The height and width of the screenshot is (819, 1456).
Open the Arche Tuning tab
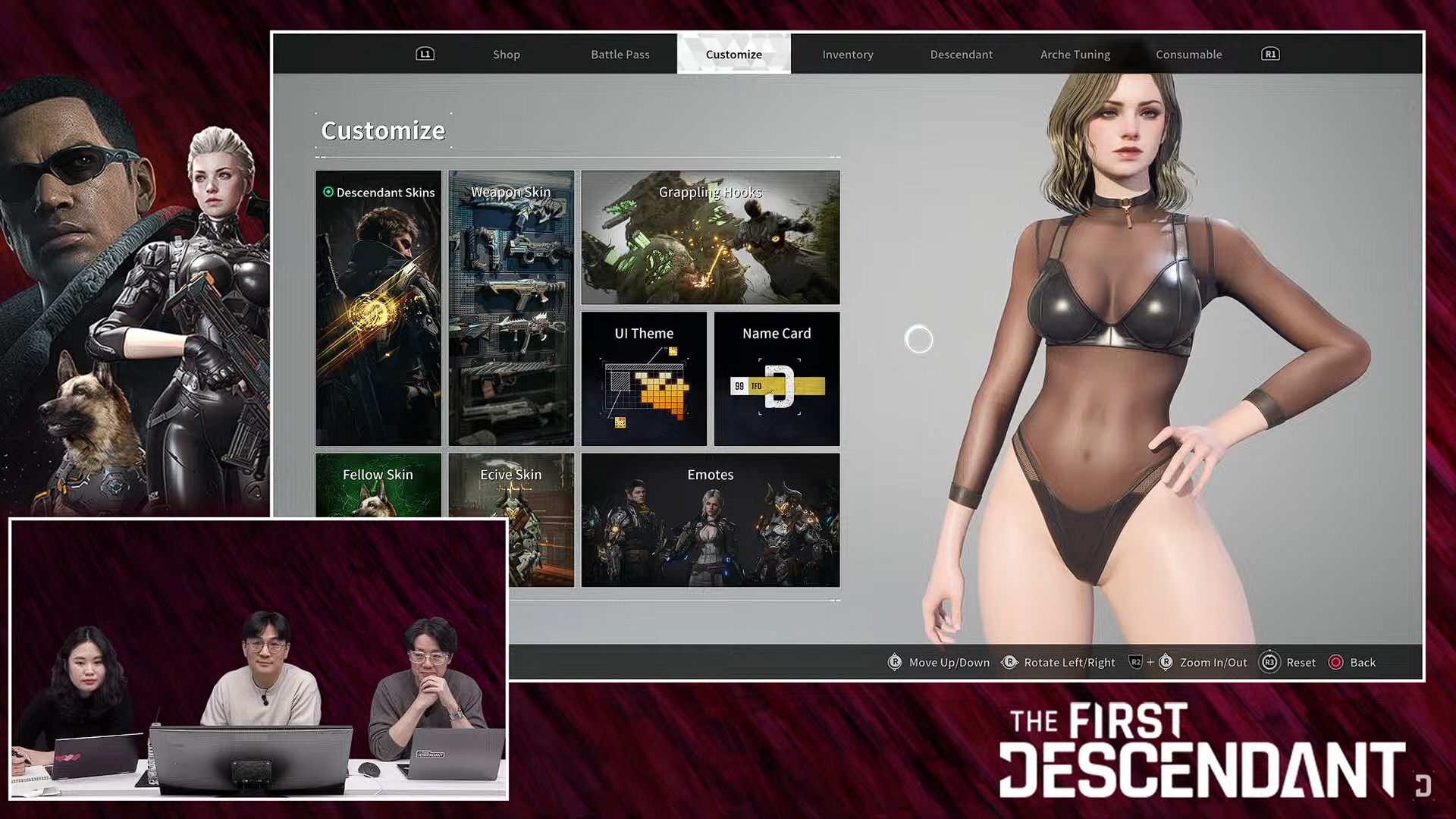click(1075, 54)
